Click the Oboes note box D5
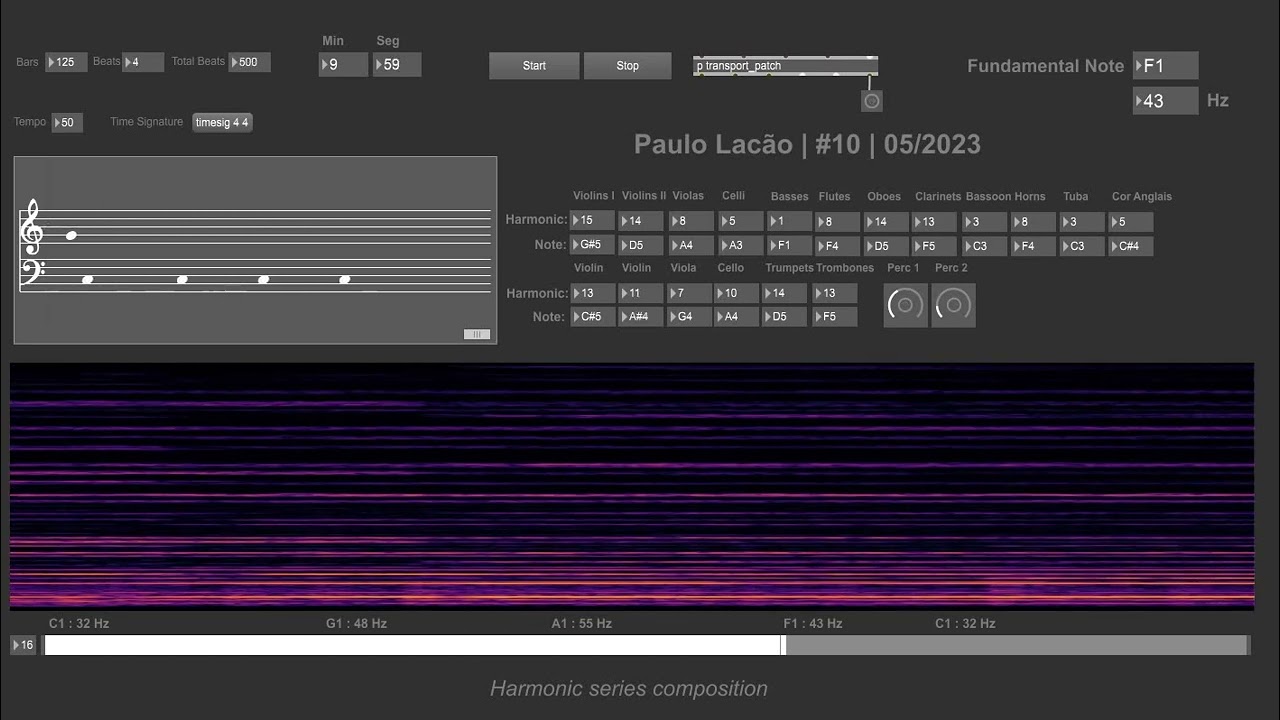1280x720 pixels. tap(886, 245)
